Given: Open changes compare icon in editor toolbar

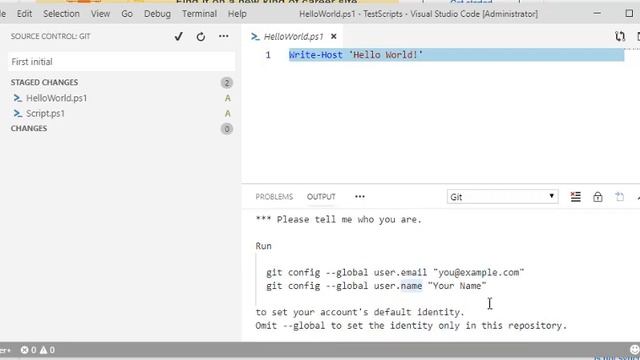Looking at the screenshot, I should pyautogui.click(x=620, y=36).
